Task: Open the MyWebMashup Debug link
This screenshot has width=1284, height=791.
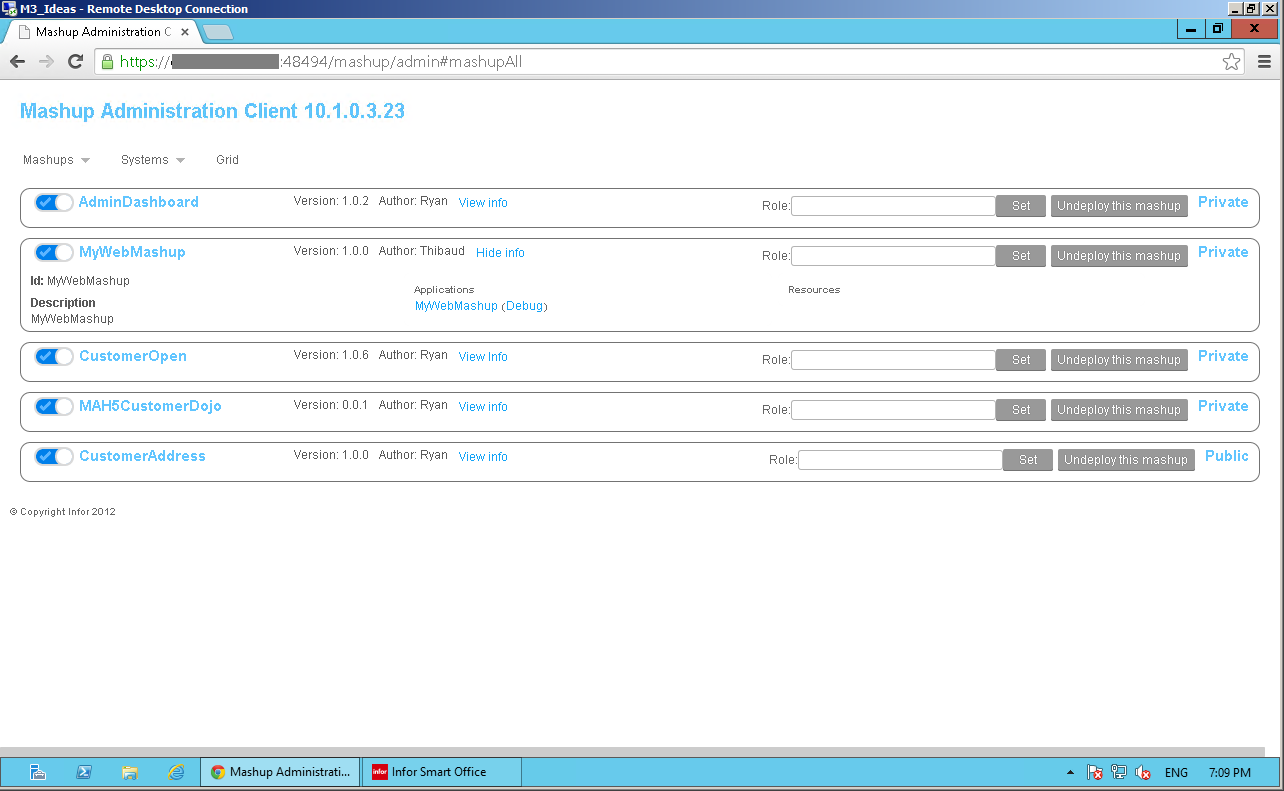Action: (524, 306)
